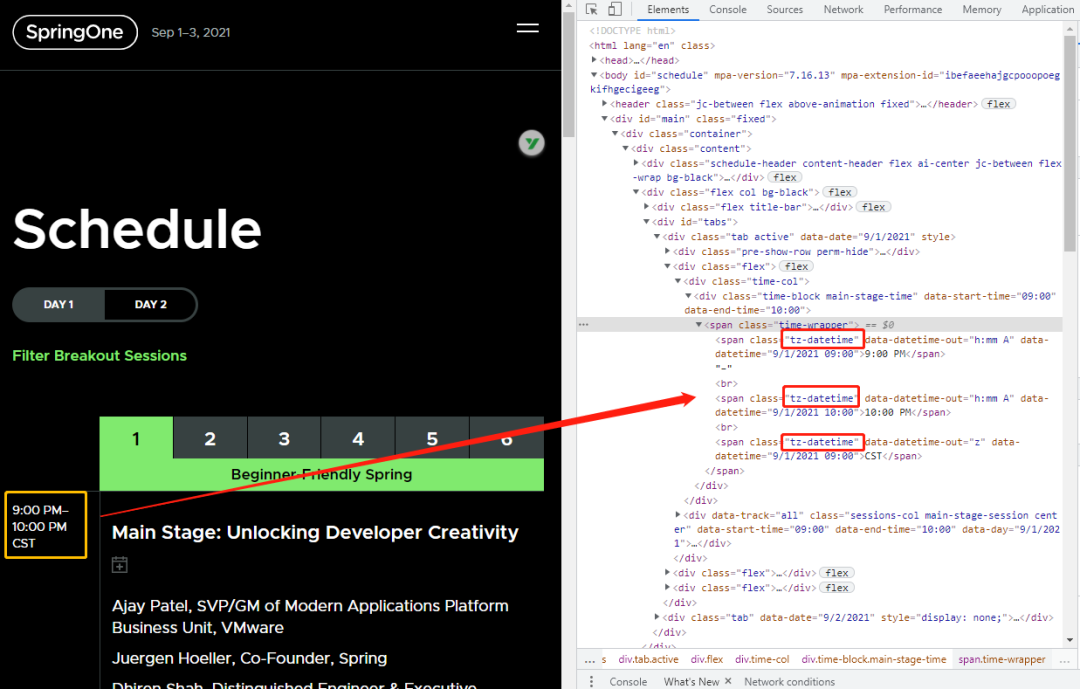This screenshot has width=1080, height=689.
Task: Switch to the Sources tab
Action: pos(785,10)
